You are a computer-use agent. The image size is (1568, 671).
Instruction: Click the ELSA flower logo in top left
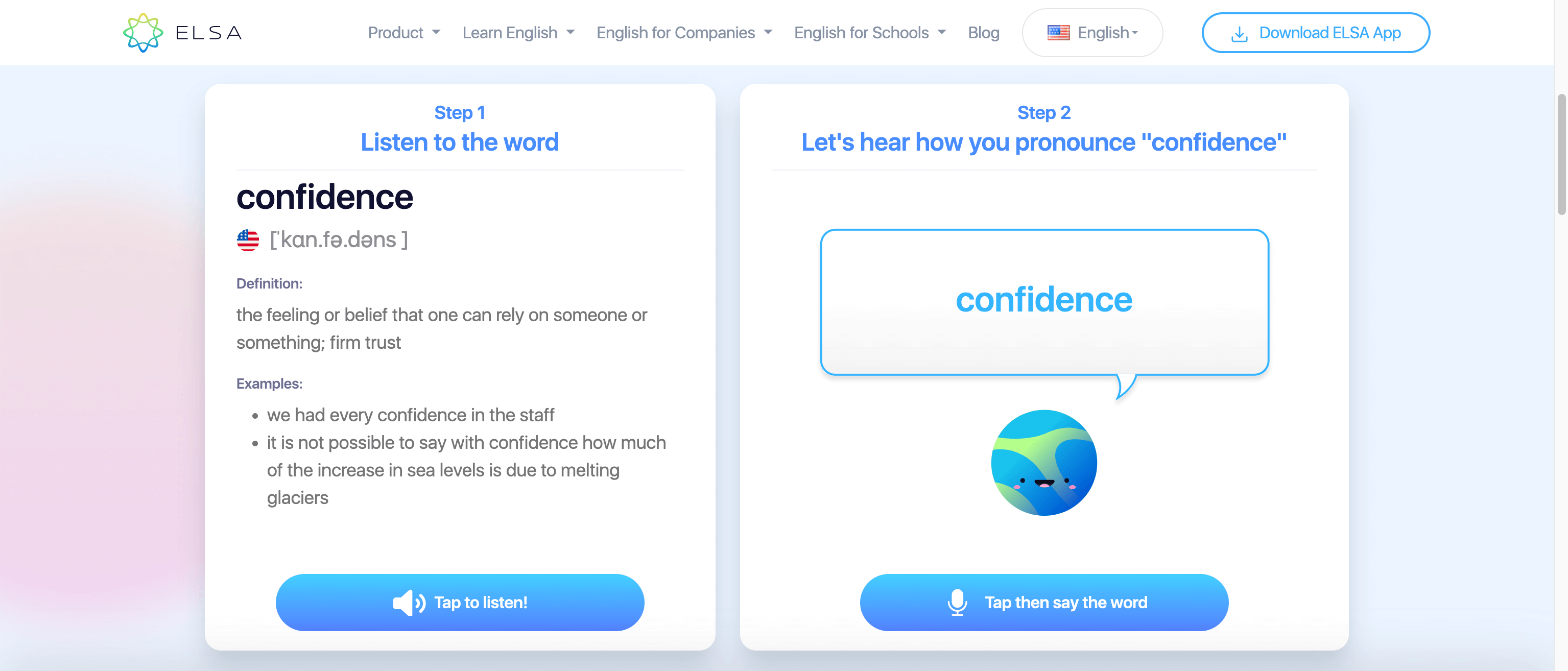coord(142,32)
